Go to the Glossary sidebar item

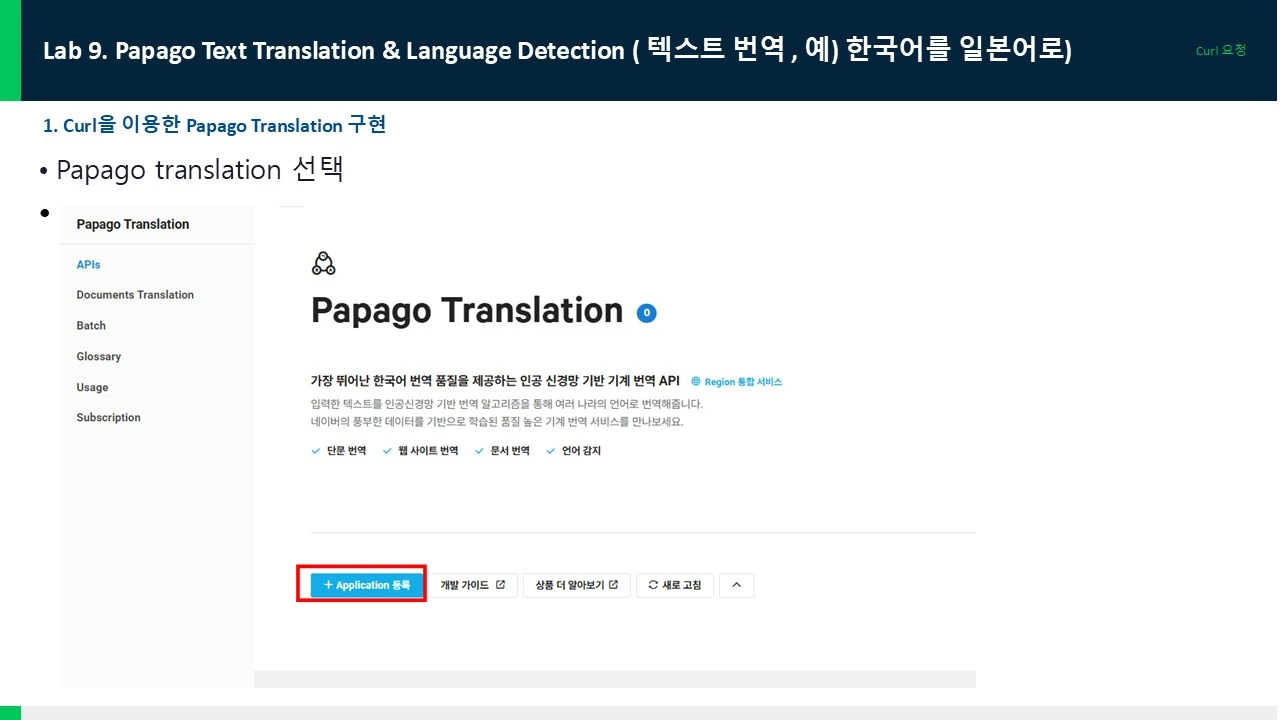[x=98, y=357]
